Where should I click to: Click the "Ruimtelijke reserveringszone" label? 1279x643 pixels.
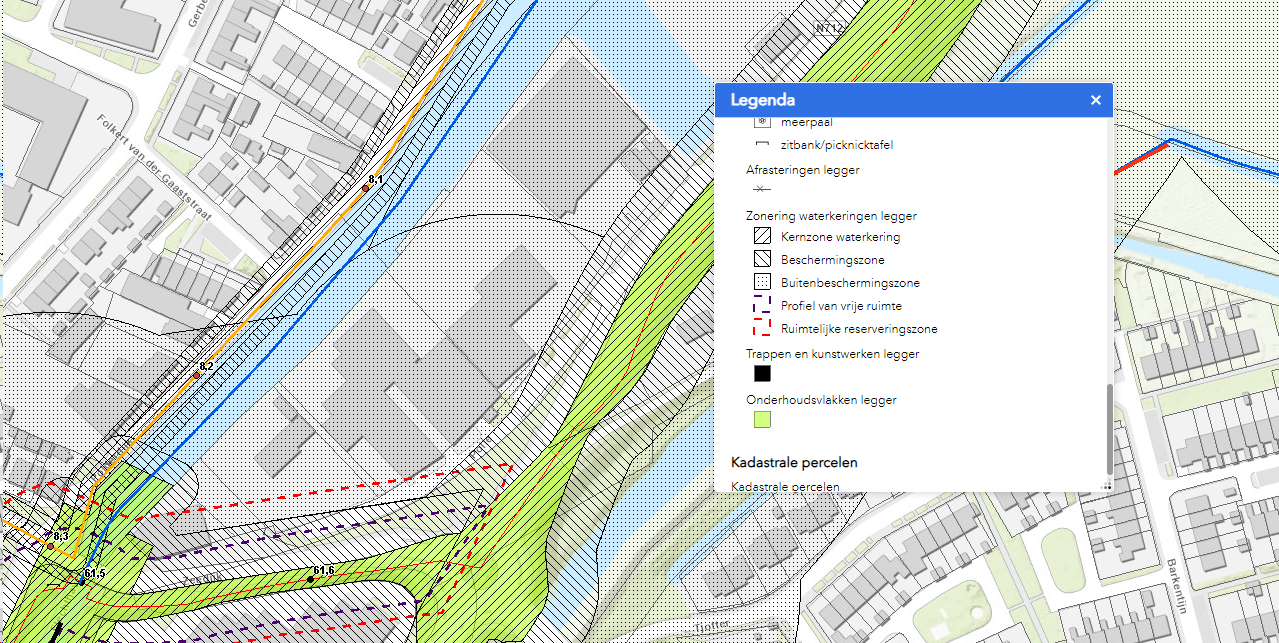[859, 329]
